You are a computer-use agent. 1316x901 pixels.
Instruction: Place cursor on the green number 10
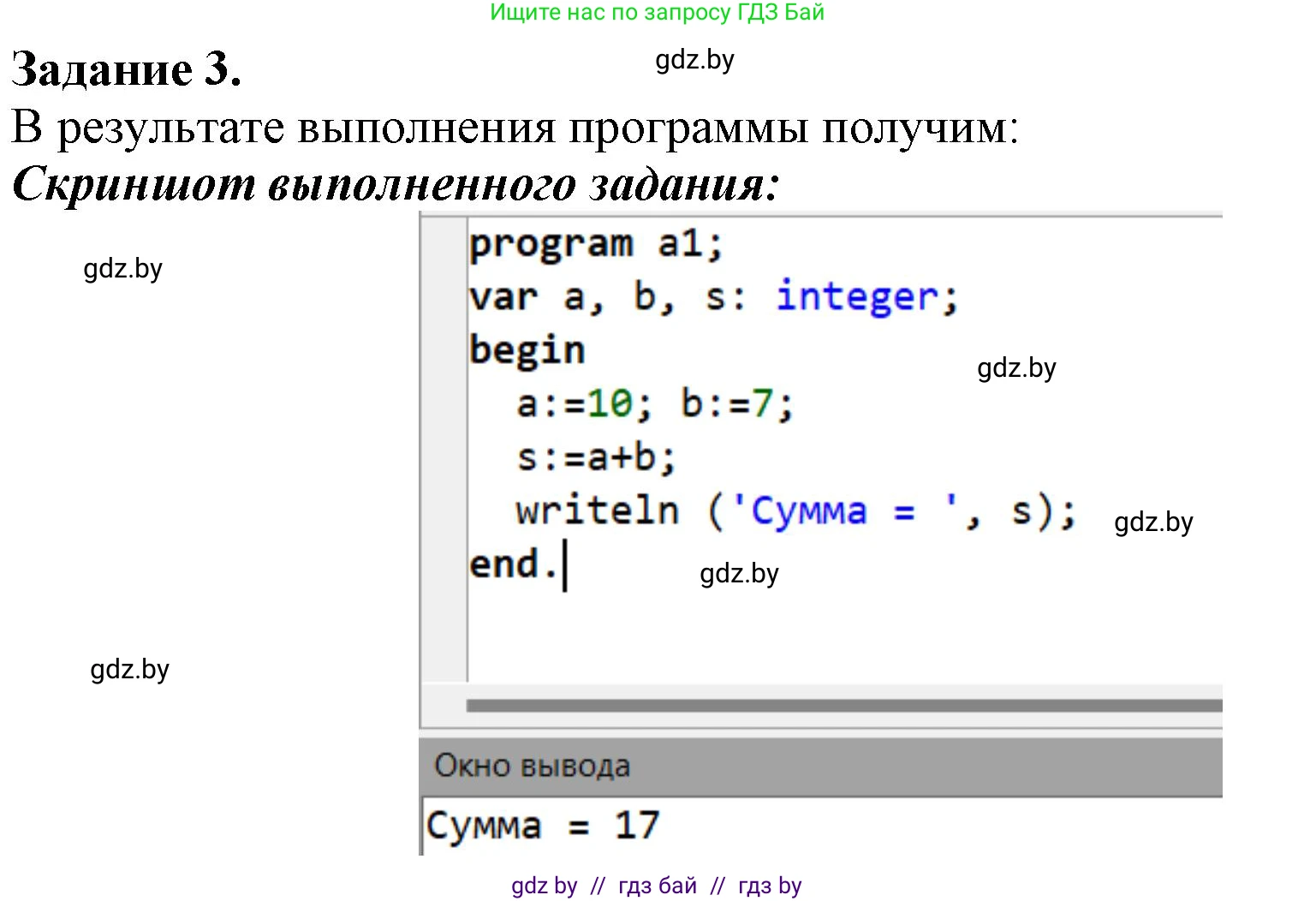pos(610,404)
